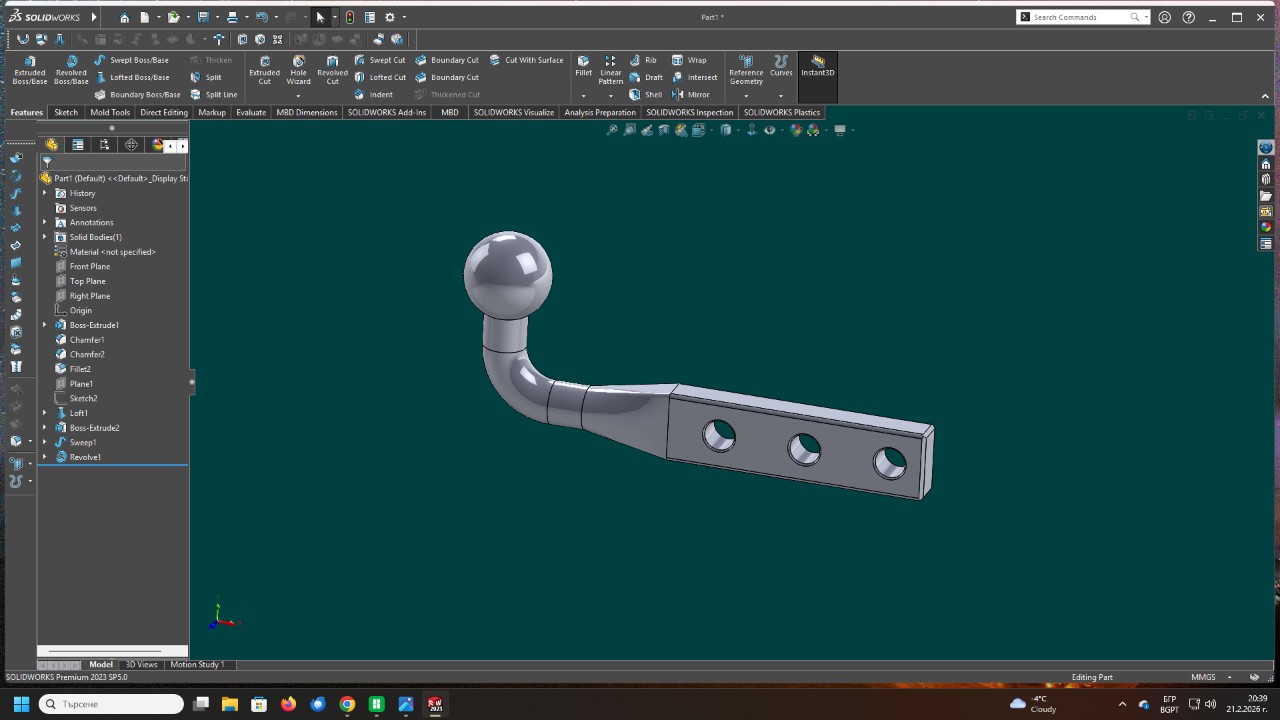Expand the Boss-Extrude1 feature node
The height and width of the screenshot is (720, 1280).
[x=44, y=325]
